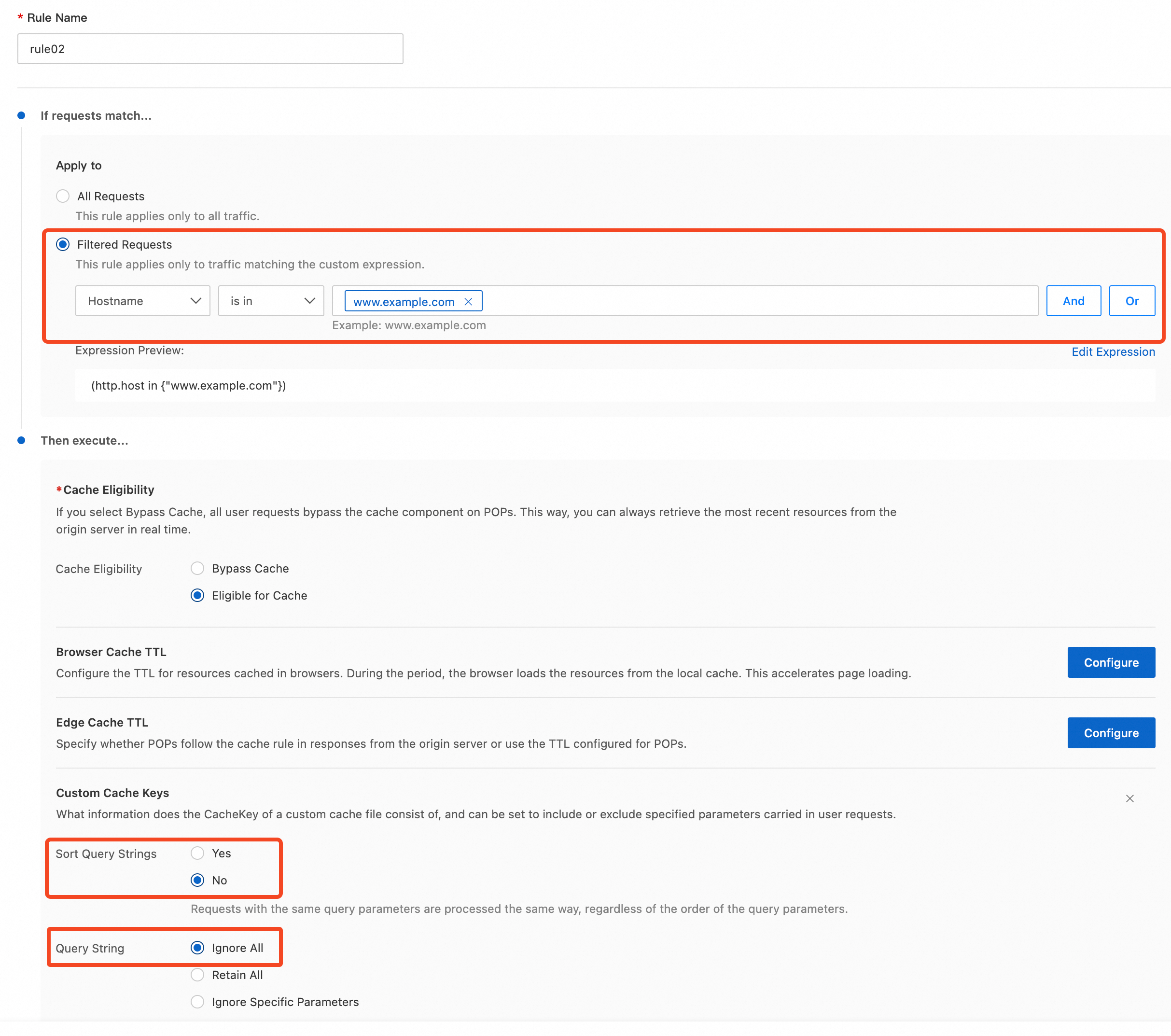Select the Filtered Requests radio option
1171x1036 pixels.
click(63, 245)
